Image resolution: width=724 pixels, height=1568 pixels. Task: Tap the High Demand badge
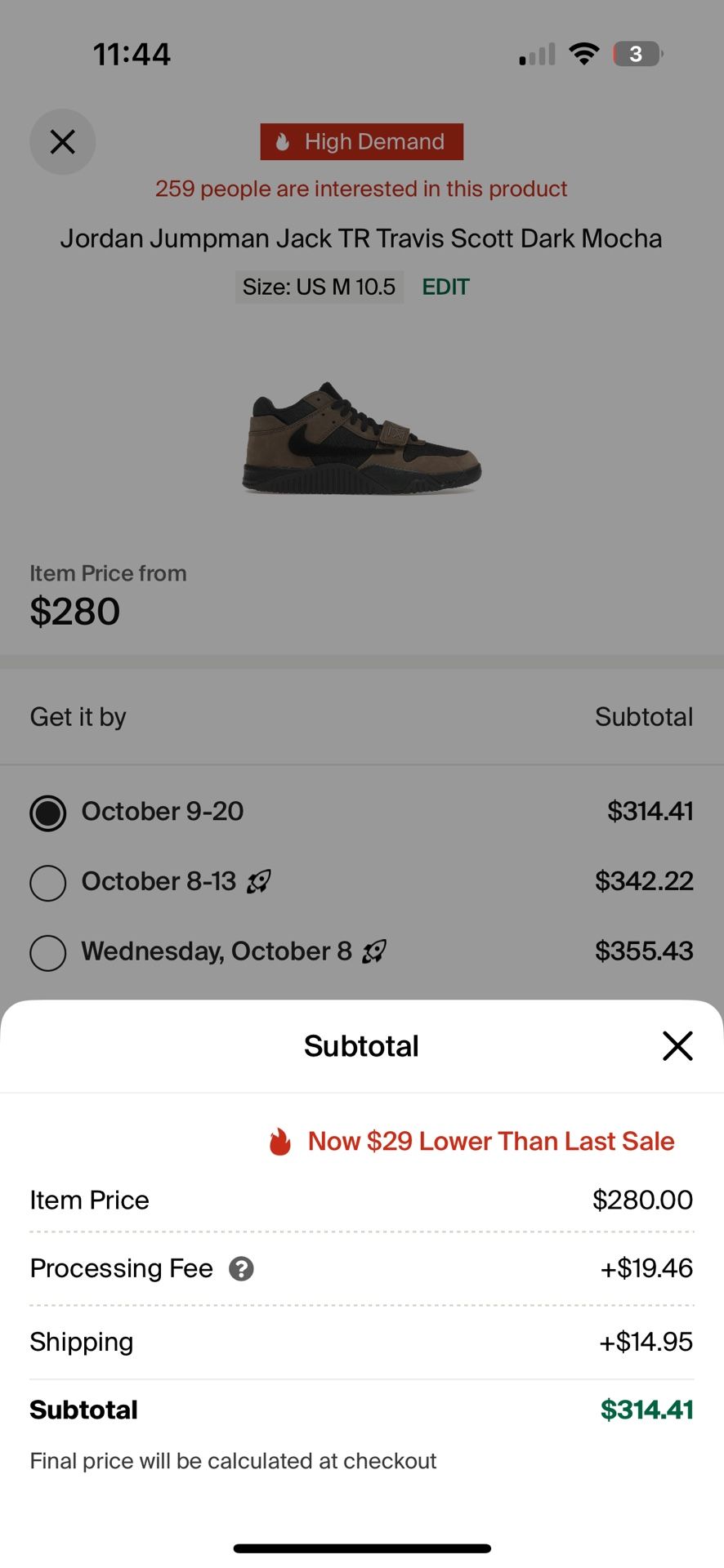(x=361, y=142)
